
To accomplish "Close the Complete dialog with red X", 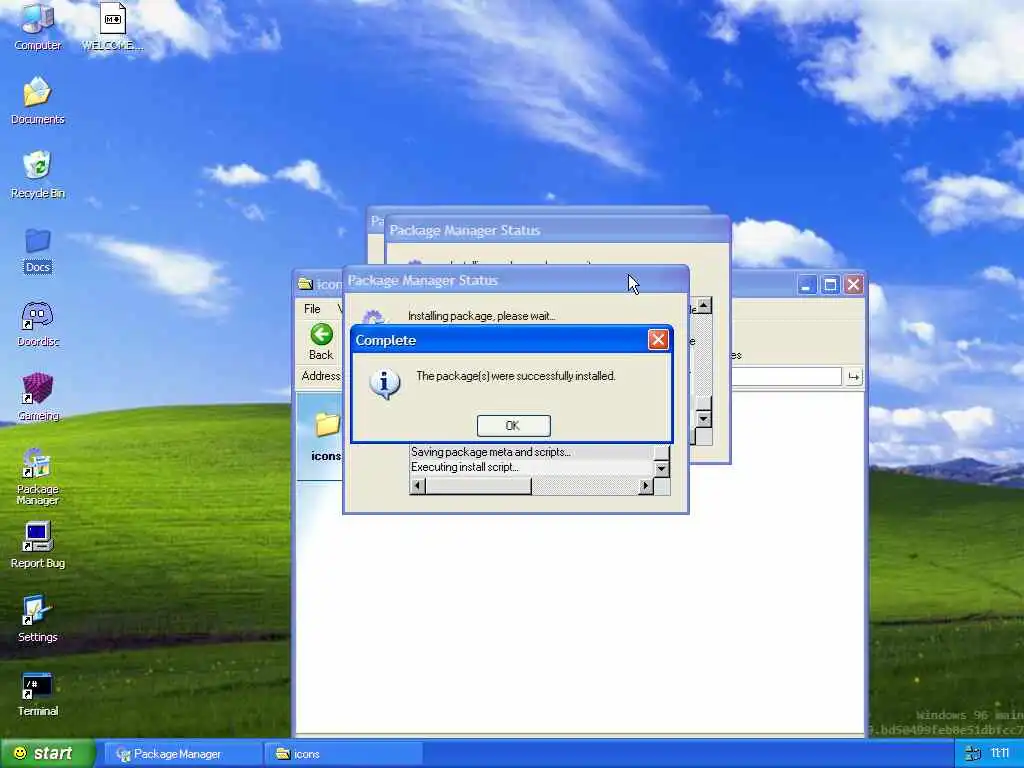I will pos(658,340).
